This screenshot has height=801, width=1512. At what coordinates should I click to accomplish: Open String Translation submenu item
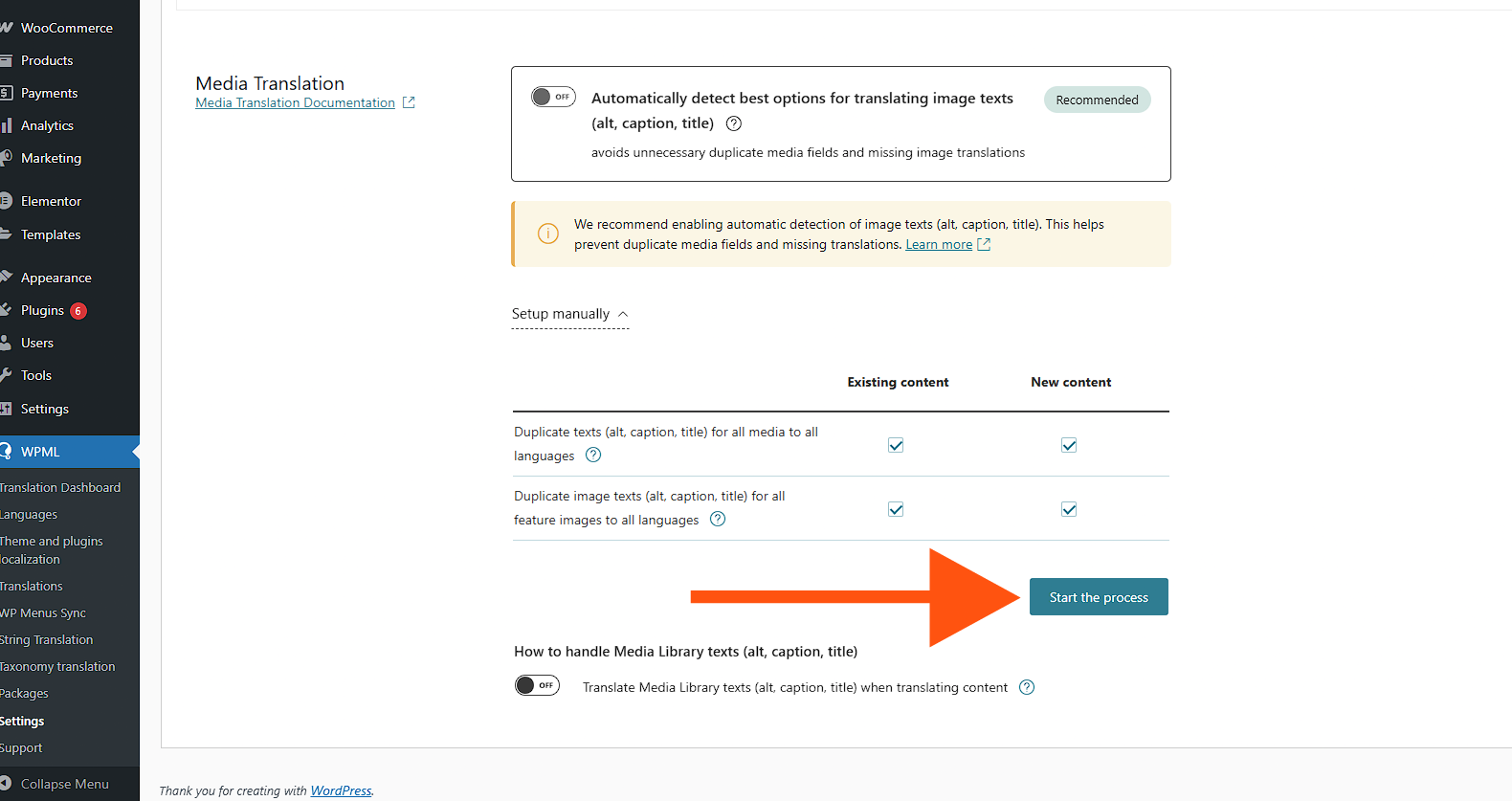47,639
